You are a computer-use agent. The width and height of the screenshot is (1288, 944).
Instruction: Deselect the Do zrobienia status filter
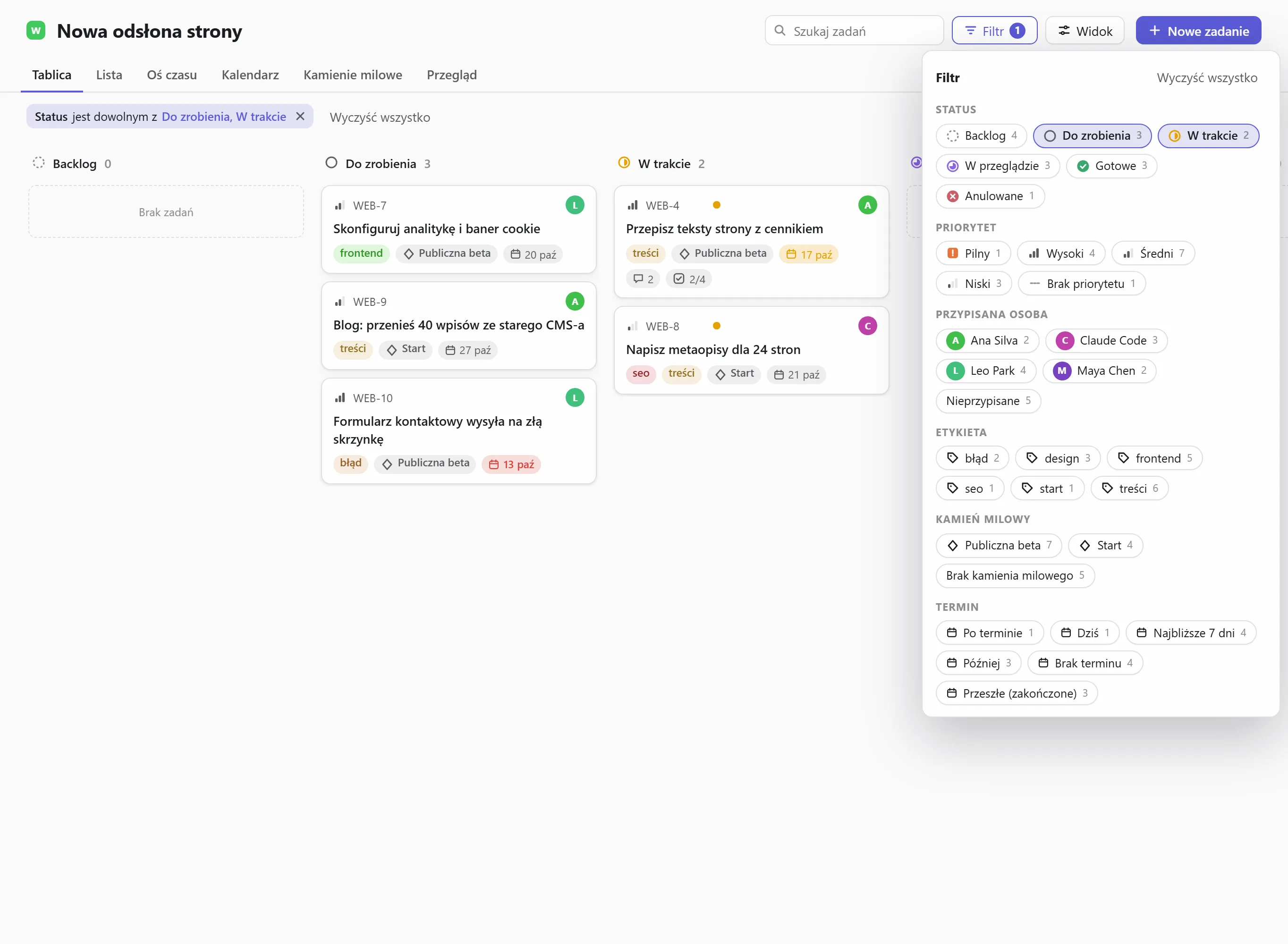1092,136
